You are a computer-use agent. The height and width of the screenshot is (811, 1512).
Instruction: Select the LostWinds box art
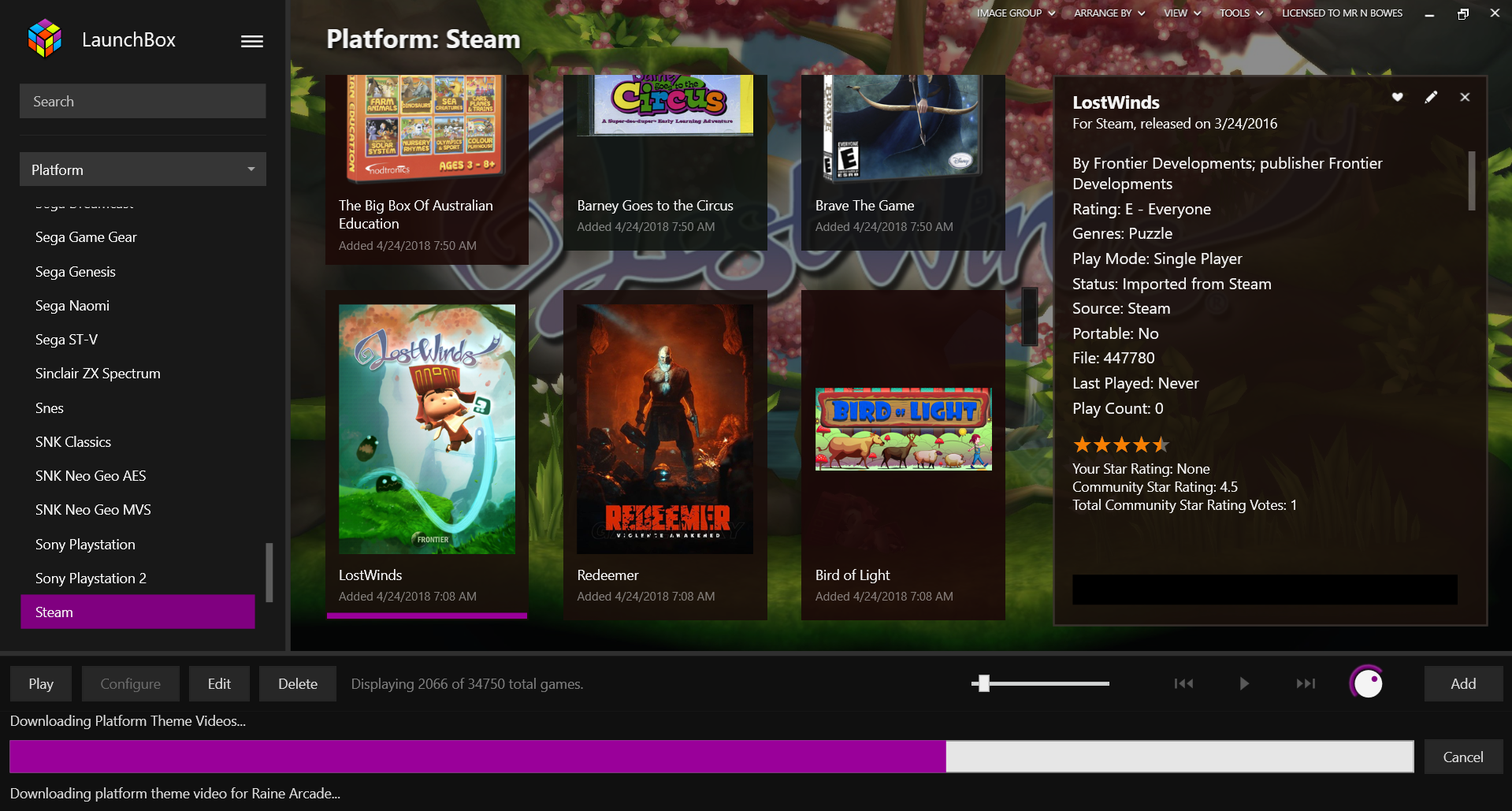427,430
